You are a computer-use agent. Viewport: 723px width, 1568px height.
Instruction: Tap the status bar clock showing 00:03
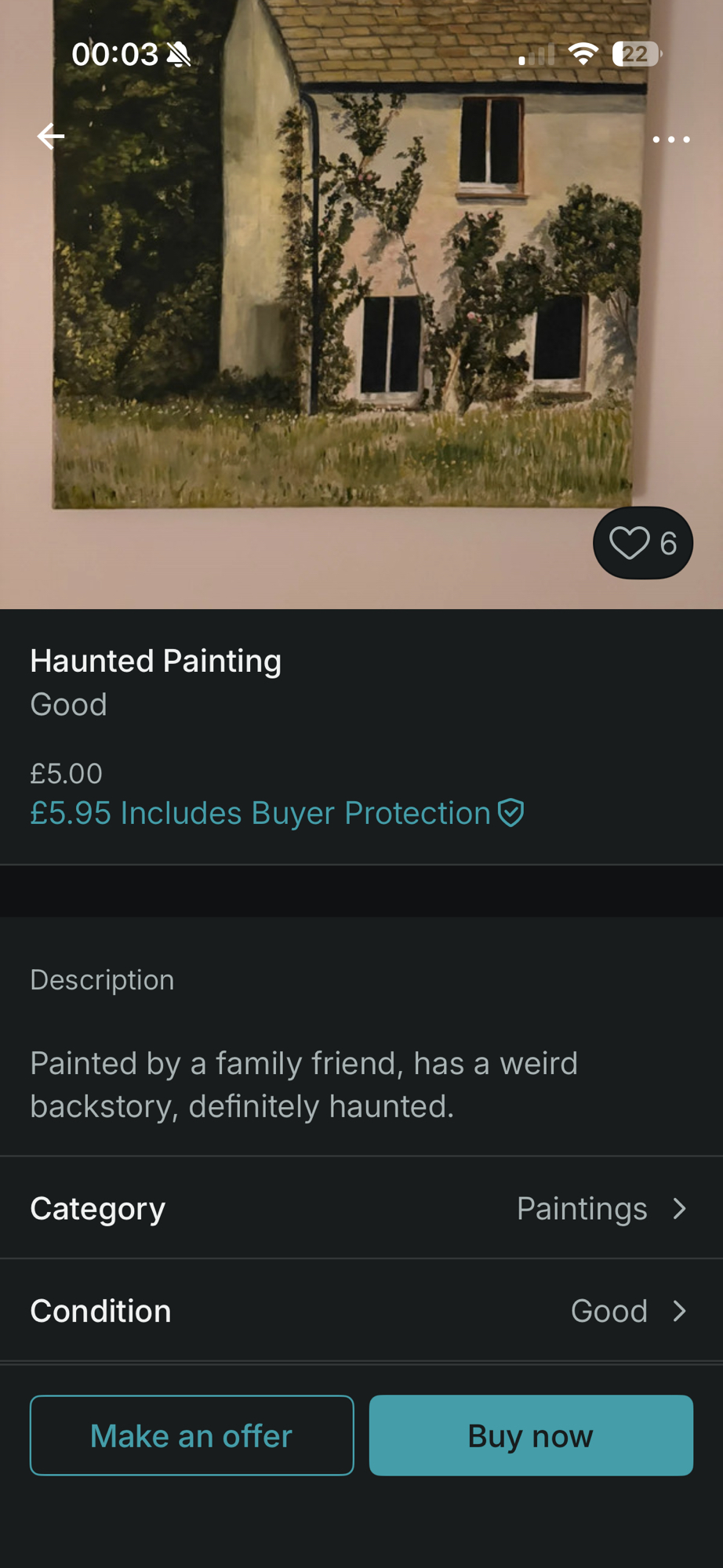coord(114,54)
